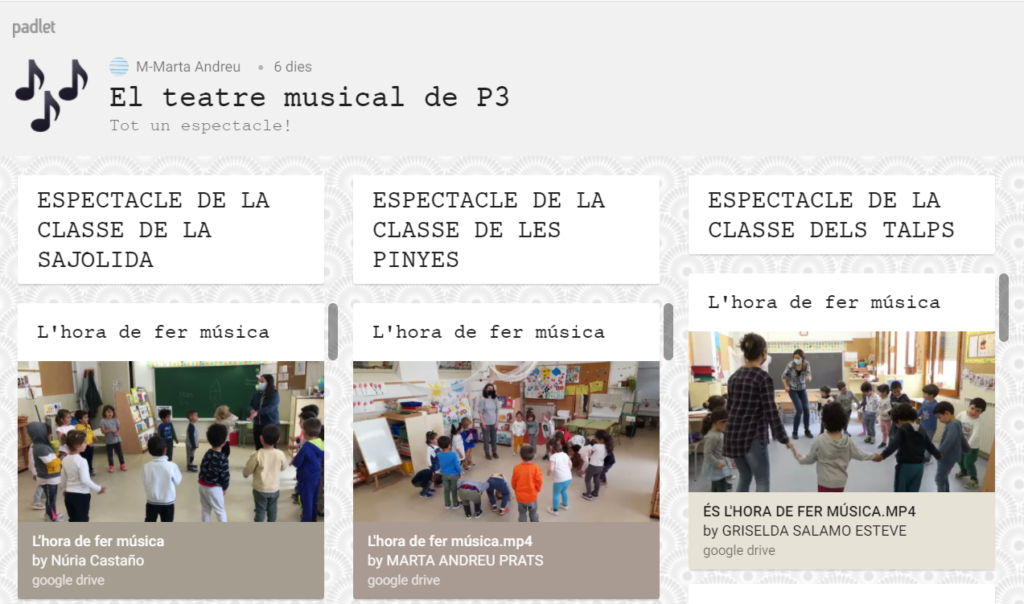This screenshot has height=604, width=1024.
Task: Click the Pinyes class column header
Action: coord(505,230)
